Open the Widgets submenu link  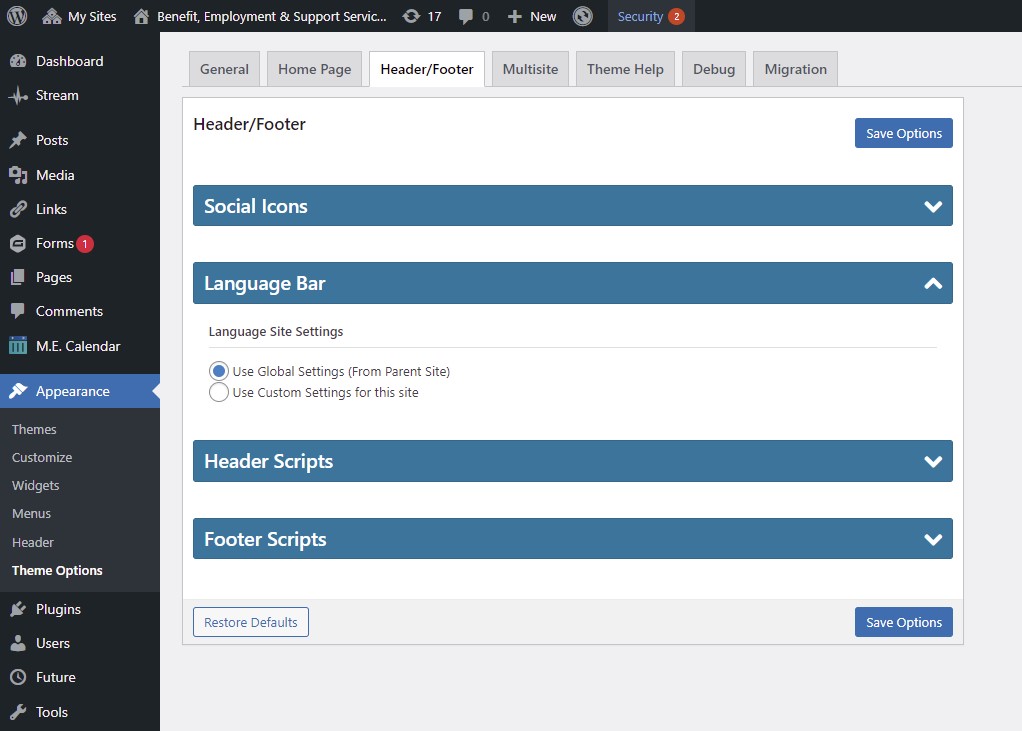(x=36, y=485)
